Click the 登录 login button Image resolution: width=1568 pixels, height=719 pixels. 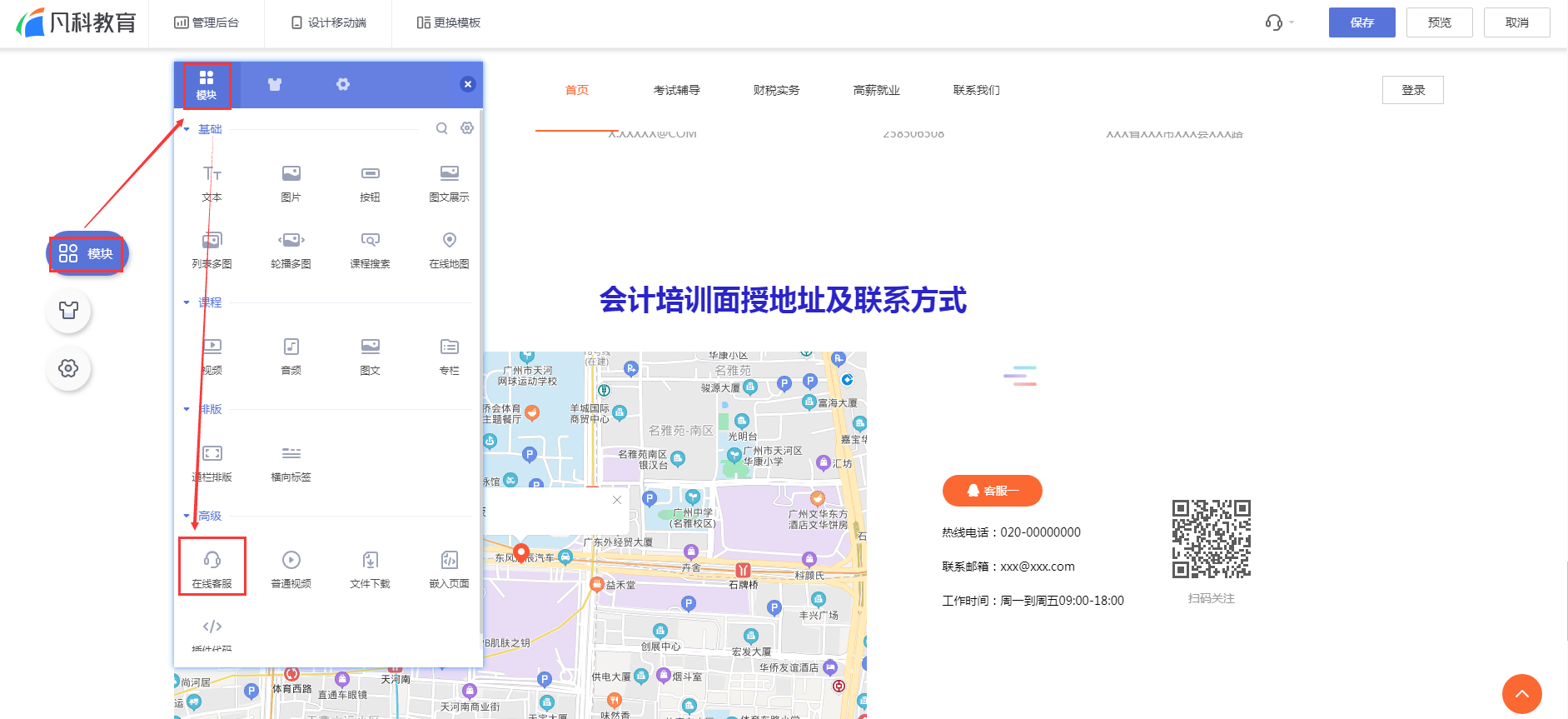point(1413,90)
